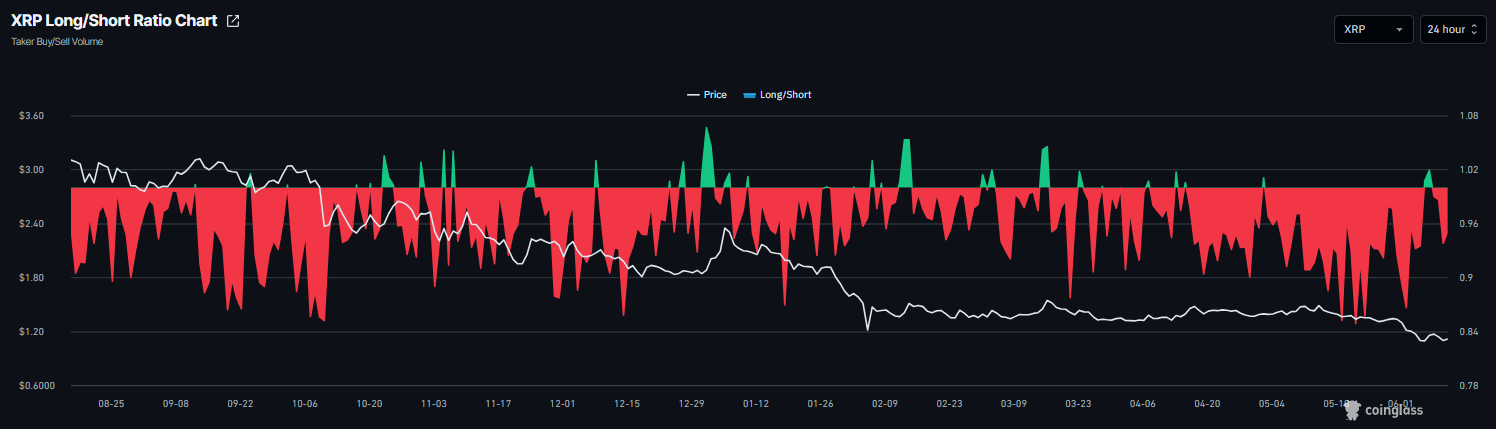This screenshot has height=429, width=1496.
Task: Click the tall green peak near 12-29
Action: tap(707, 158)
